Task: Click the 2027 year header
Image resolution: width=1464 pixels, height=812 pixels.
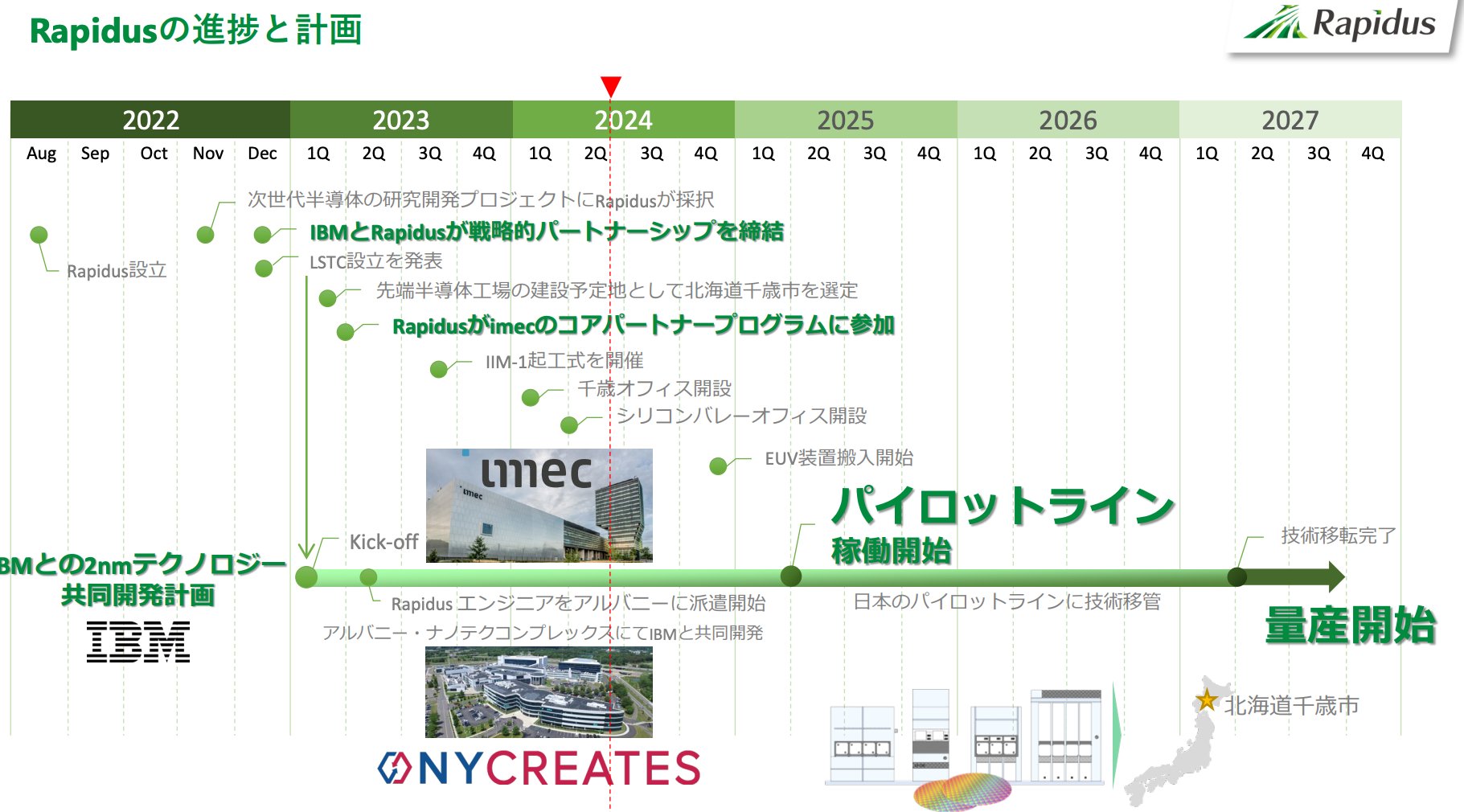Action: point(1290,120)
